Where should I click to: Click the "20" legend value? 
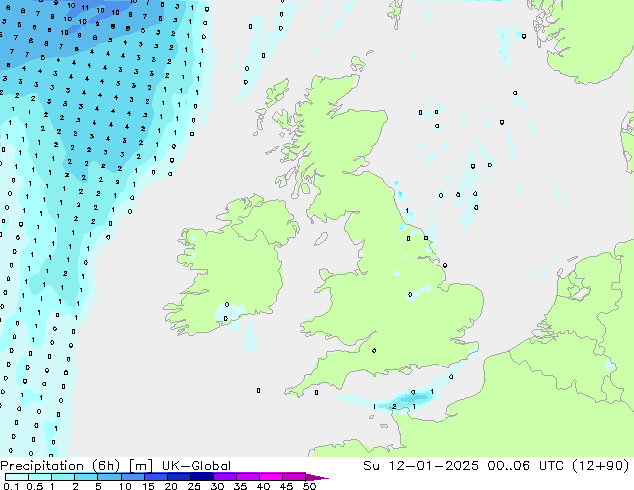pyautogui.click(x=171, y=486)
